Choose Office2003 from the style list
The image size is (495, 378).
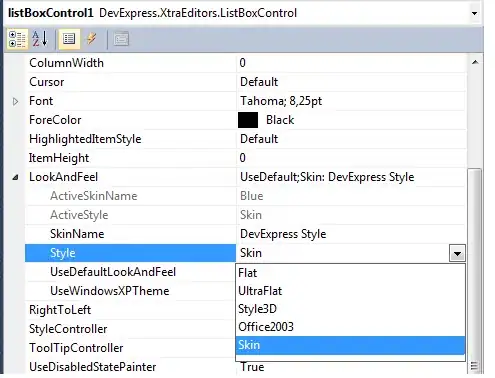(350, 327)
